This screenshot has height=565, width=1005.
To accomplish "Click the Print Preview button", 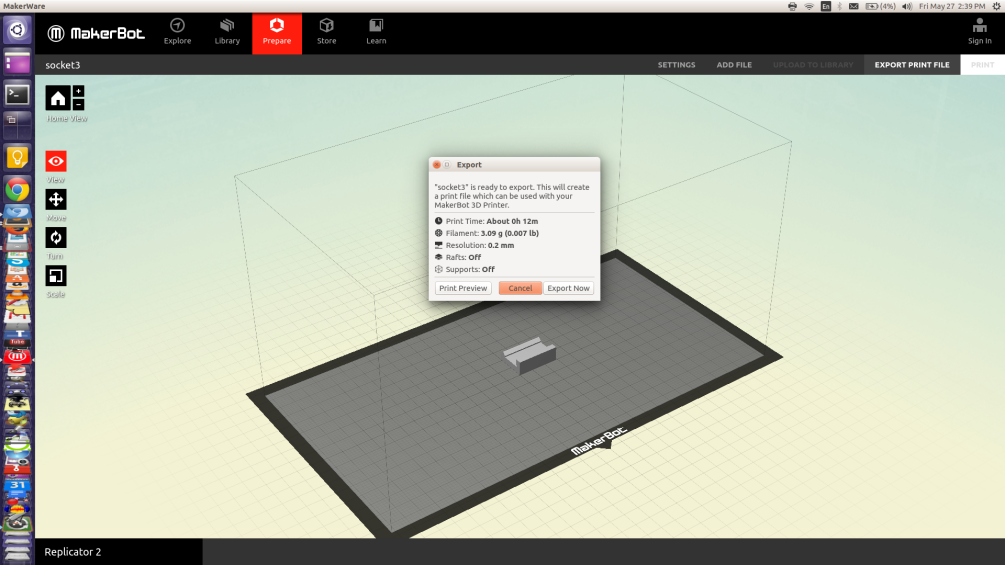I will point(463,288).
